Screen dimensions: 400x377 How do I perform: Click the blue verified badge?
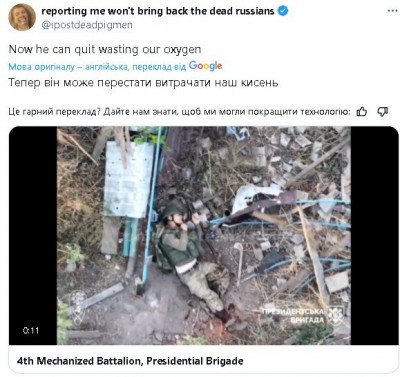click(x=283, y=11)
